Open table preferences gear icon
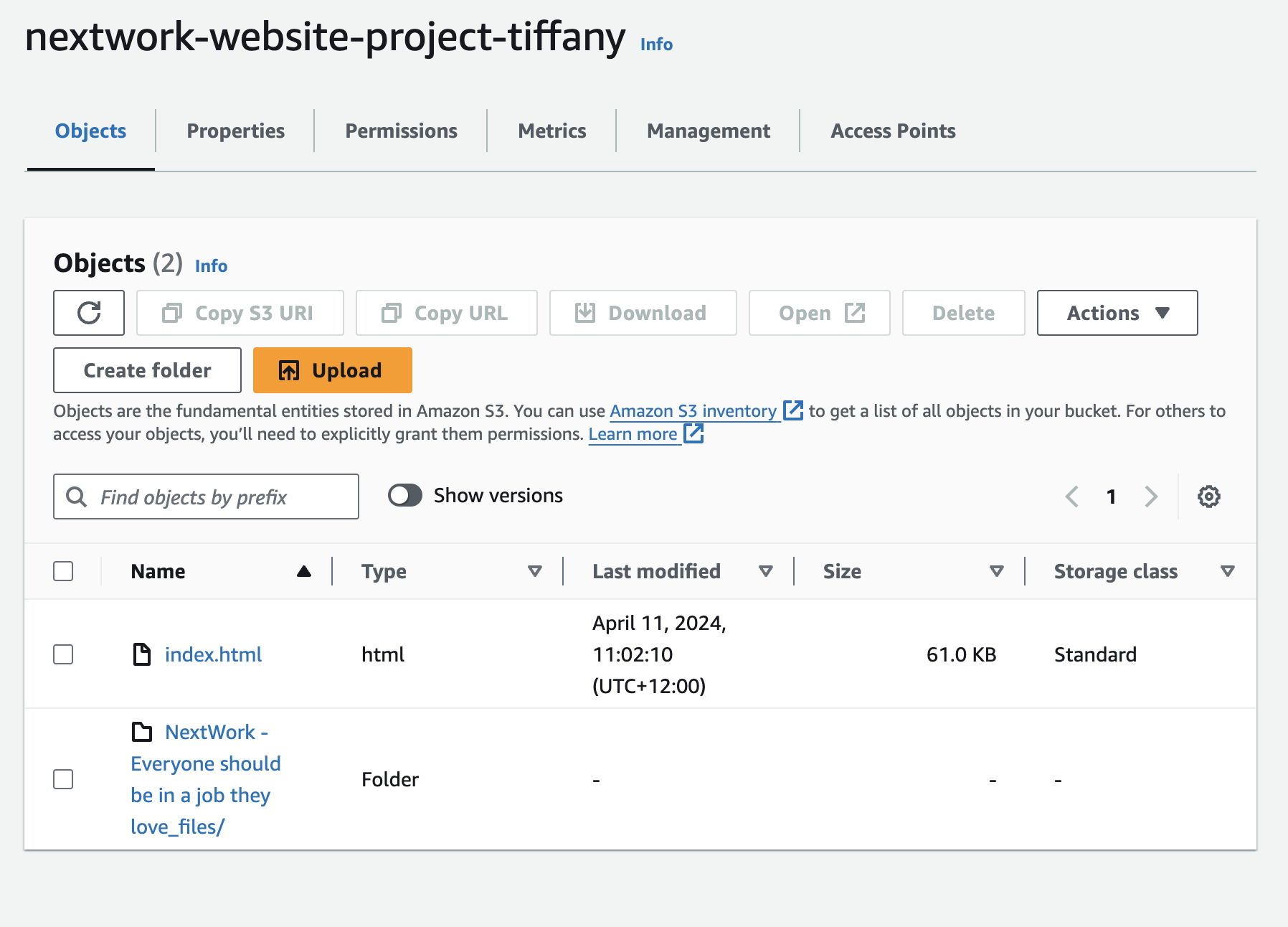 (x=1208, y=497)
